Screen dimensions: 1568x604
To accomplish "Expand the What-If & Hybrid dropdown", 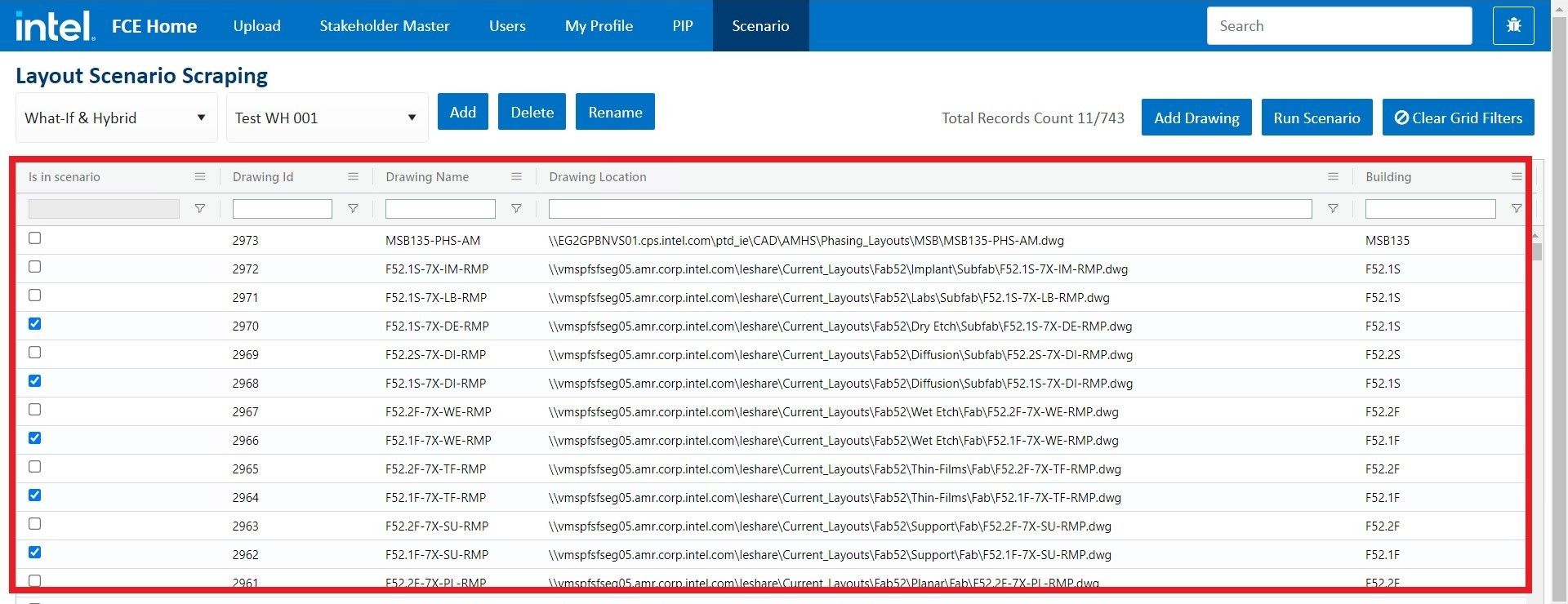I will [116, 118].
